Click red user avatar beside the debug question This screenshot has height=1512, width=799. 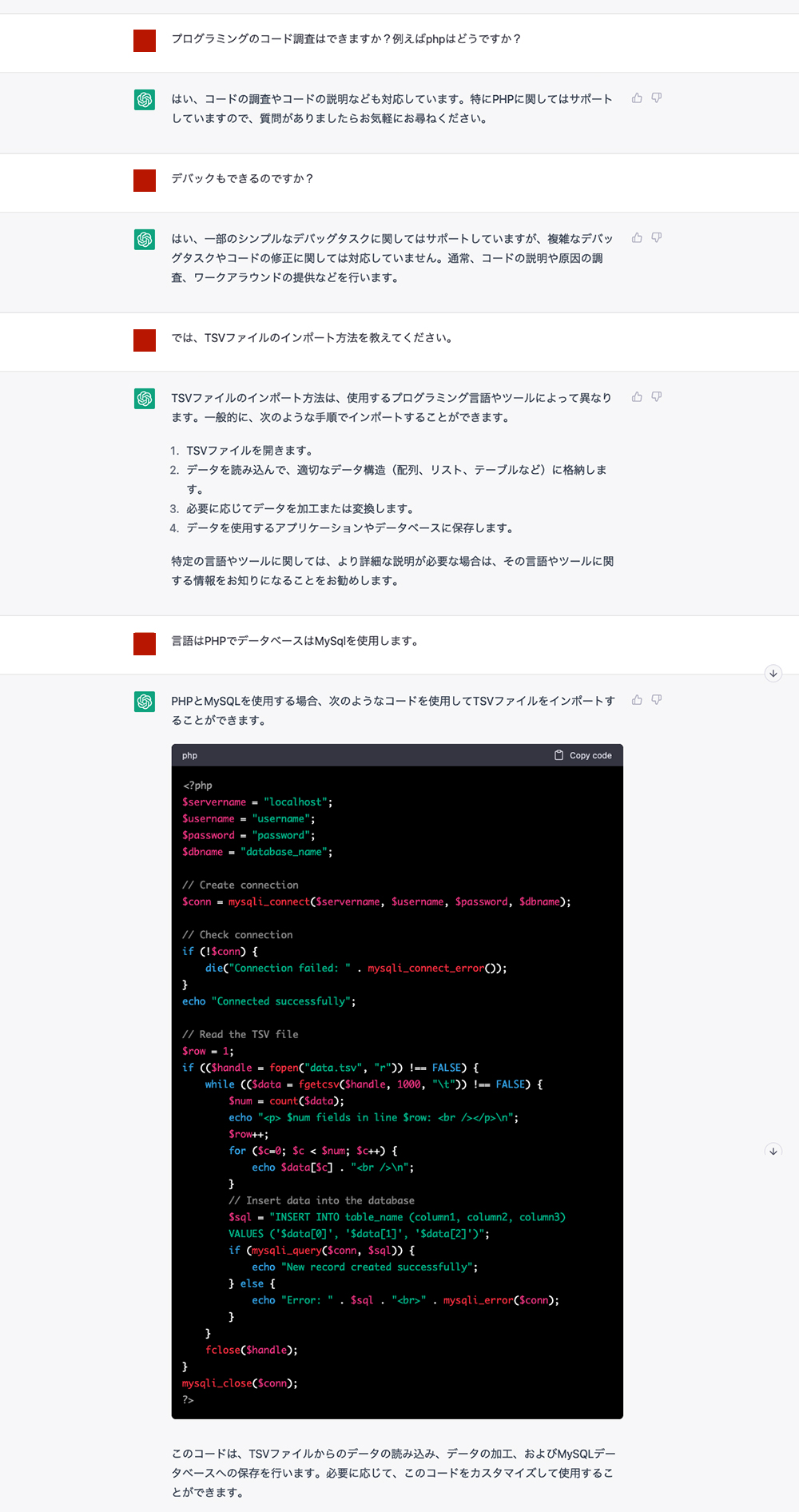click(x=145, y=181)
